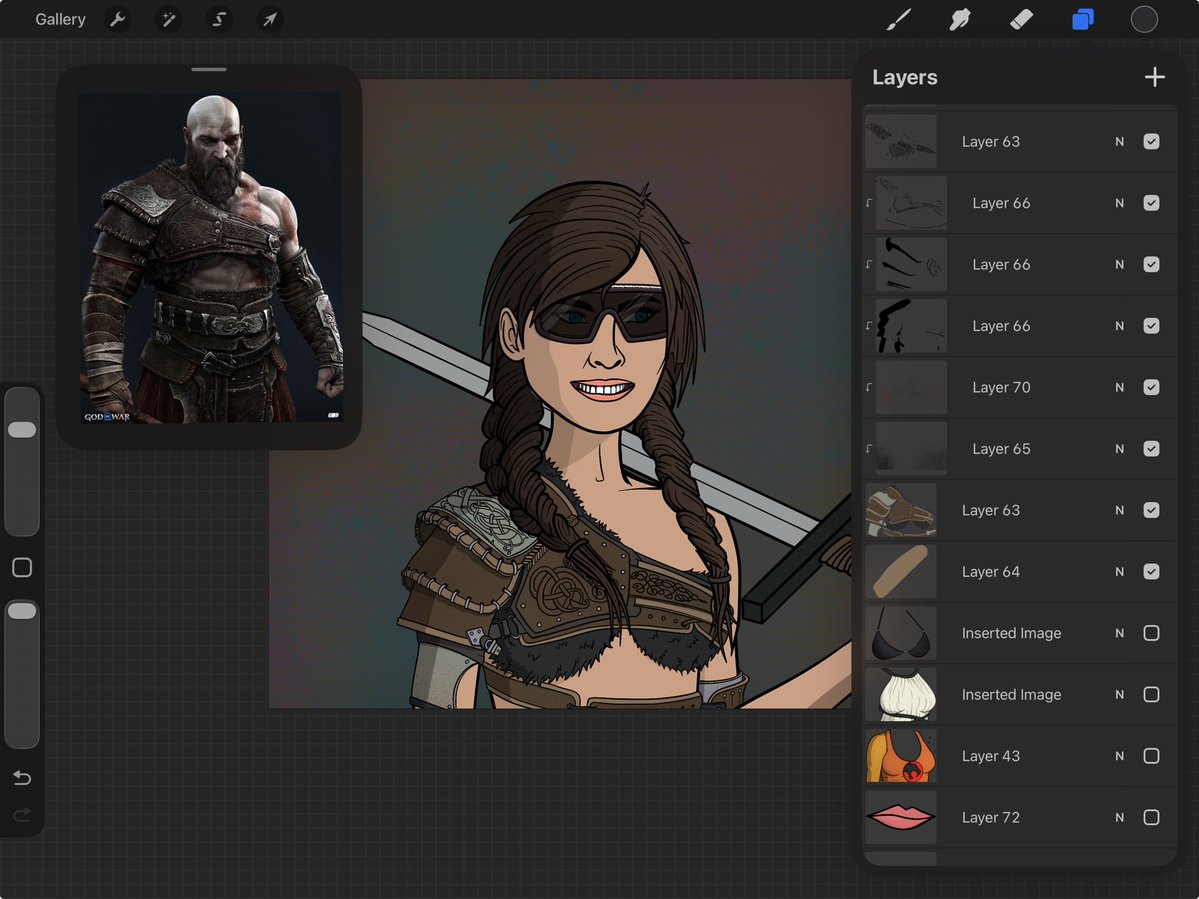Image resolution: width=1199 pixels, height=899 pixels.
Task: Open blend mode N for Layer 43
Action: (x=1119, y=756)
